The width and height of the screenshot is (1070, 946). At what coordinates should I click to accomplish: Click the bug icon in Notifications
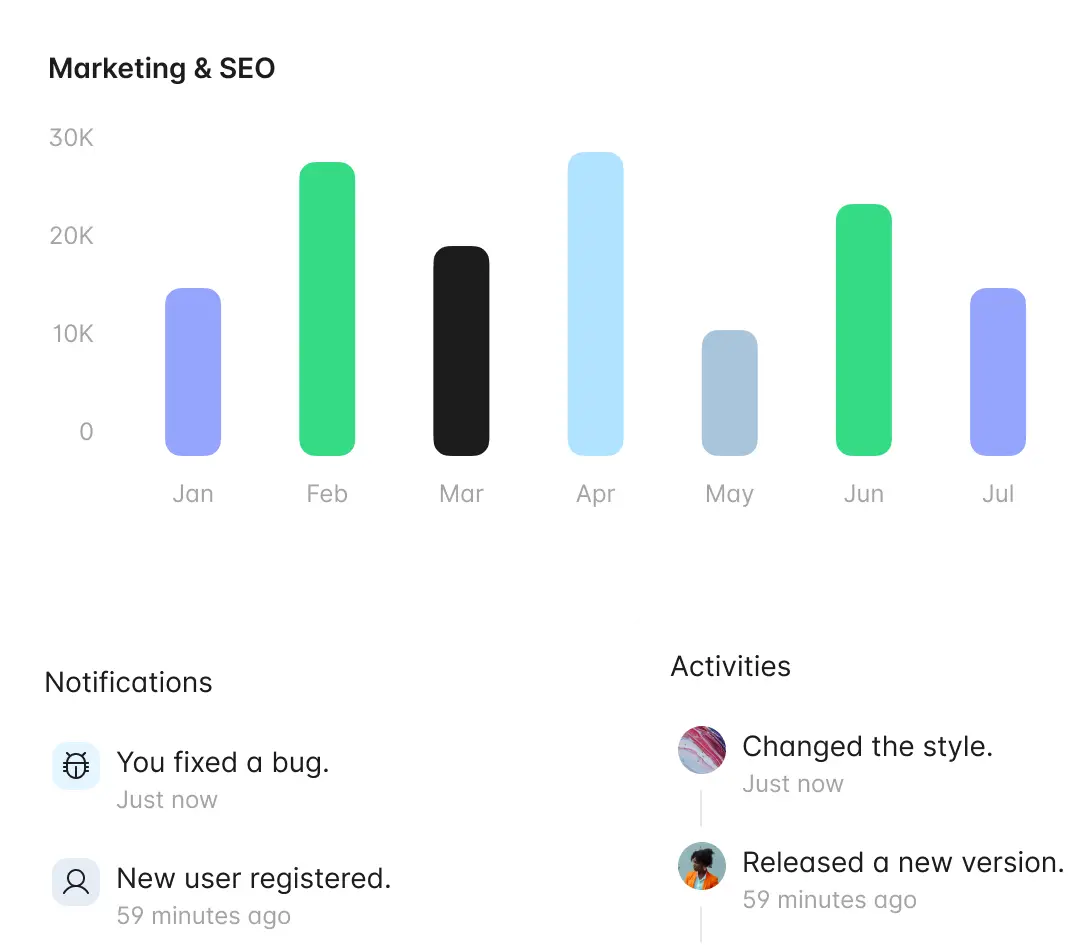pos(76,765)
